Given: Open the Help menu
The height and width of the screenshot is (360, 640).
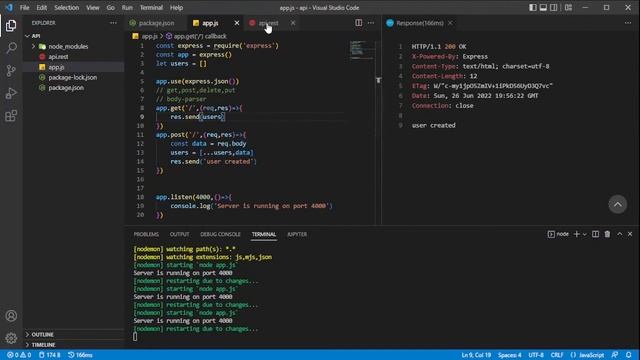Looking at the screenshot, I should [x=176, y=7].
